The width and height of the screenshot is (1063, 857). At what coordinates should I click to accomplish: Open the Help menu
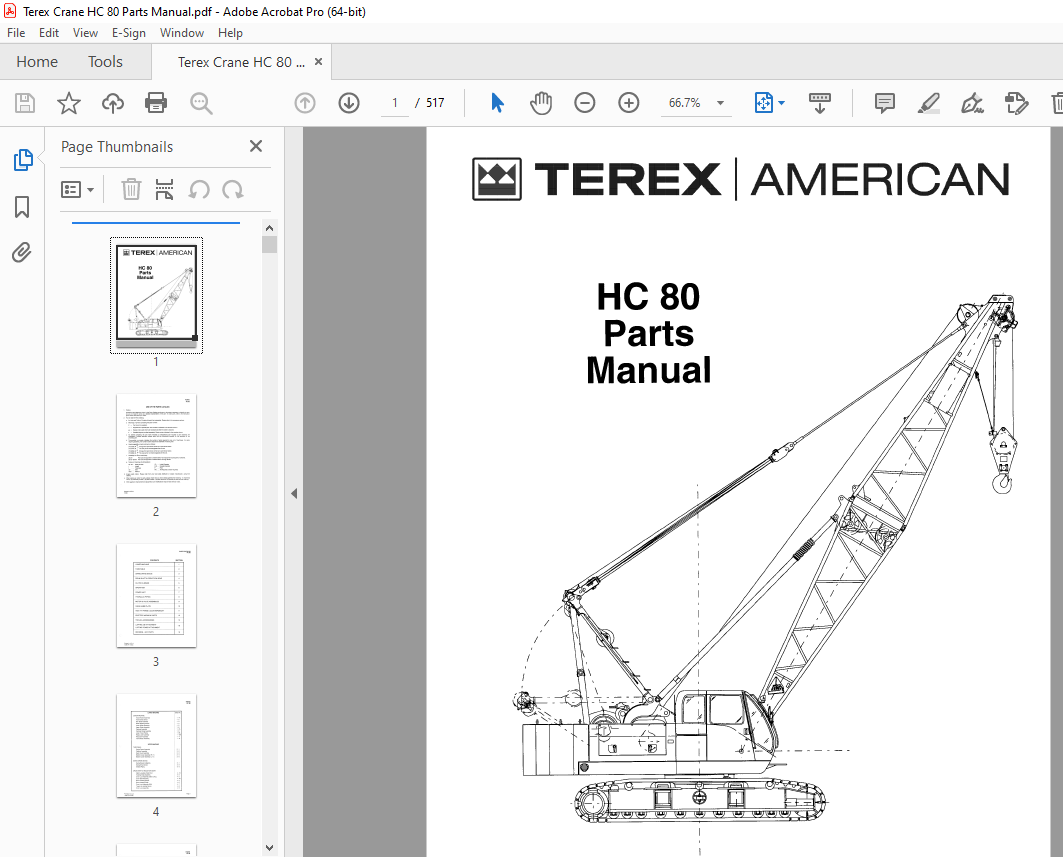click(x=230, y=33)
